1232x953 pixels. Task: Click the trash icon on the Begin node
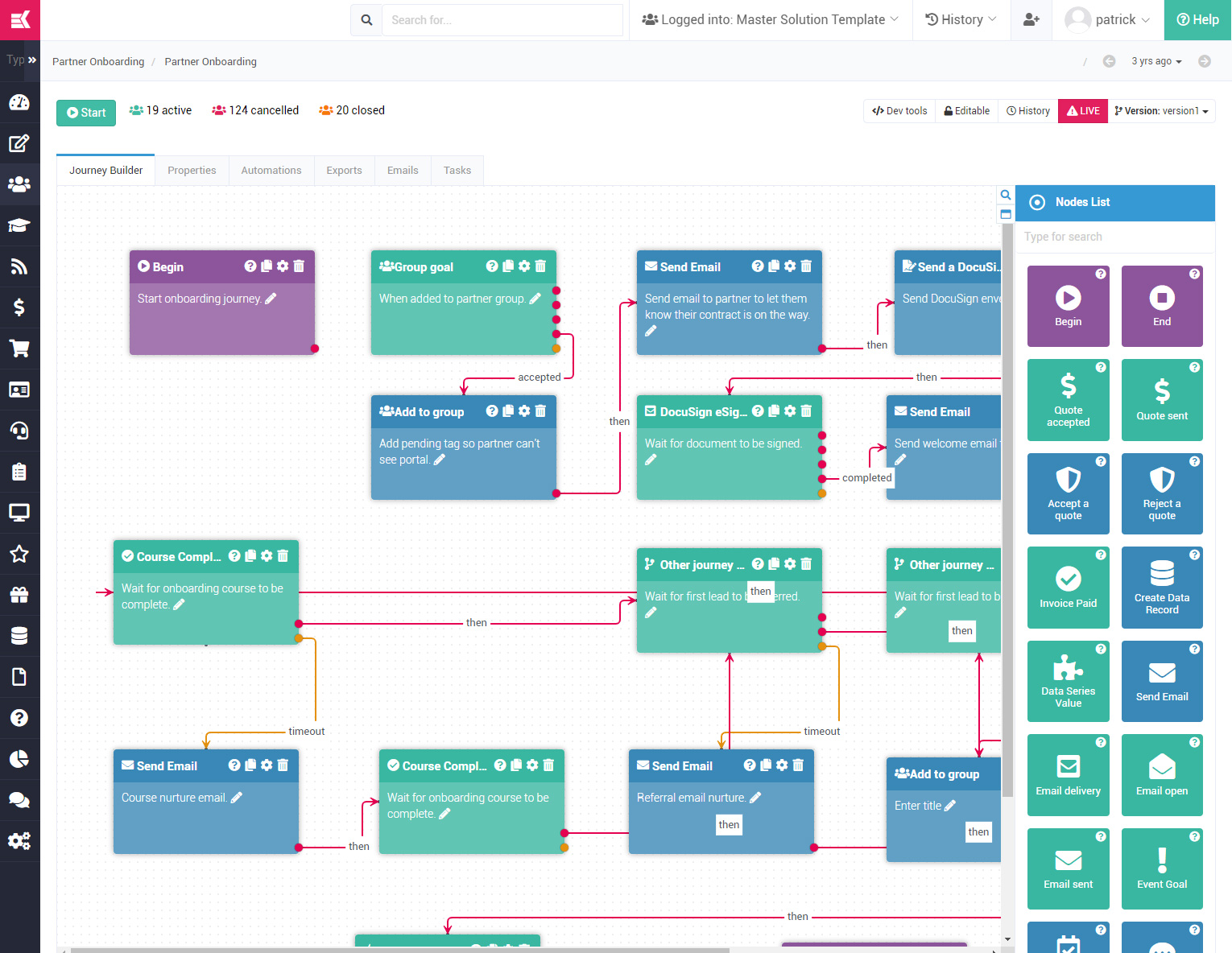(x=299, y=266)
